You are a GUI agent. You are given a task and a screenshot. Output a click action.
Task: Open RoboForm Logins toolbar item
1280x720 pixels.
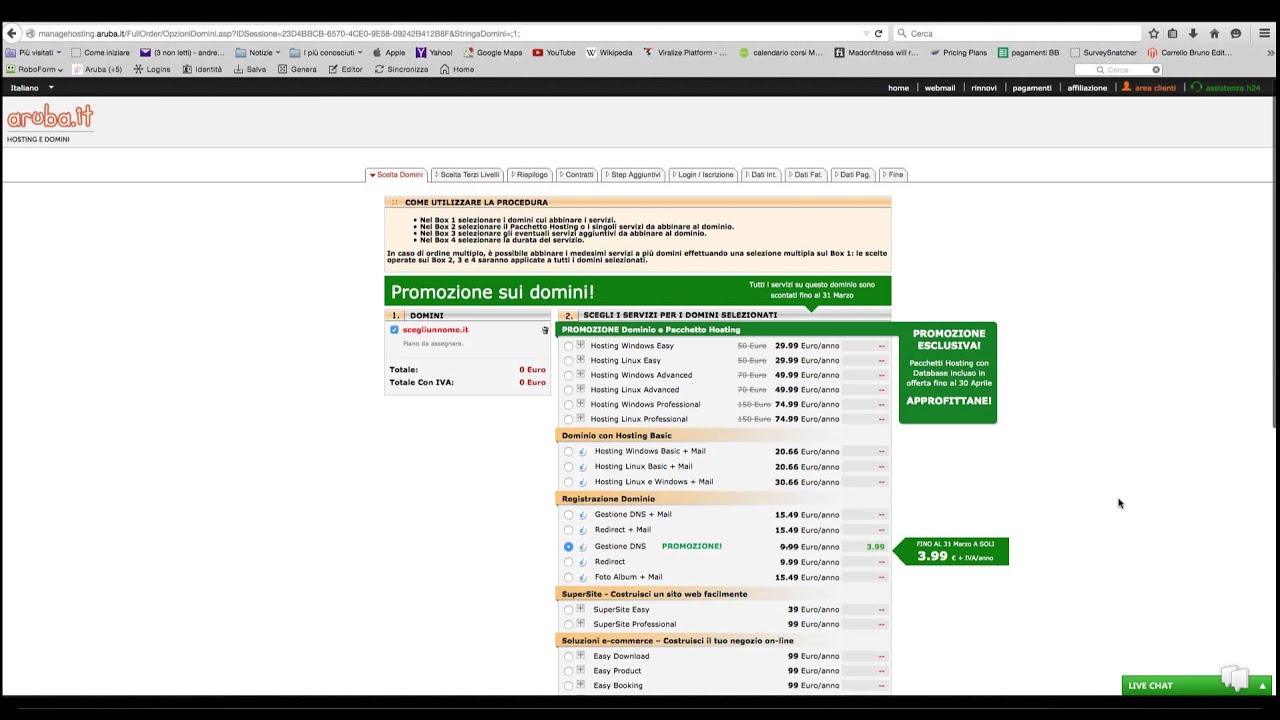[x=152, y=69]
